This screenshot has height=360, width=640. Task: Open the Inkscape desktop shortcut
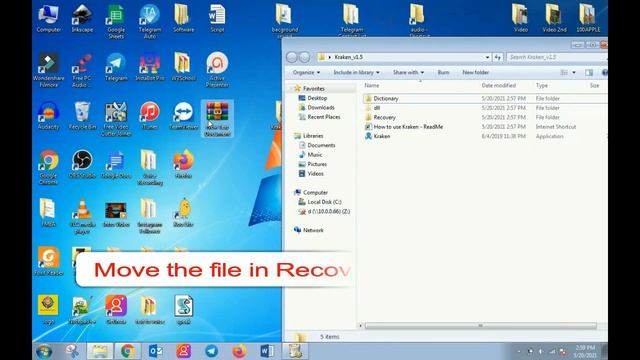(x=82, y=19)
